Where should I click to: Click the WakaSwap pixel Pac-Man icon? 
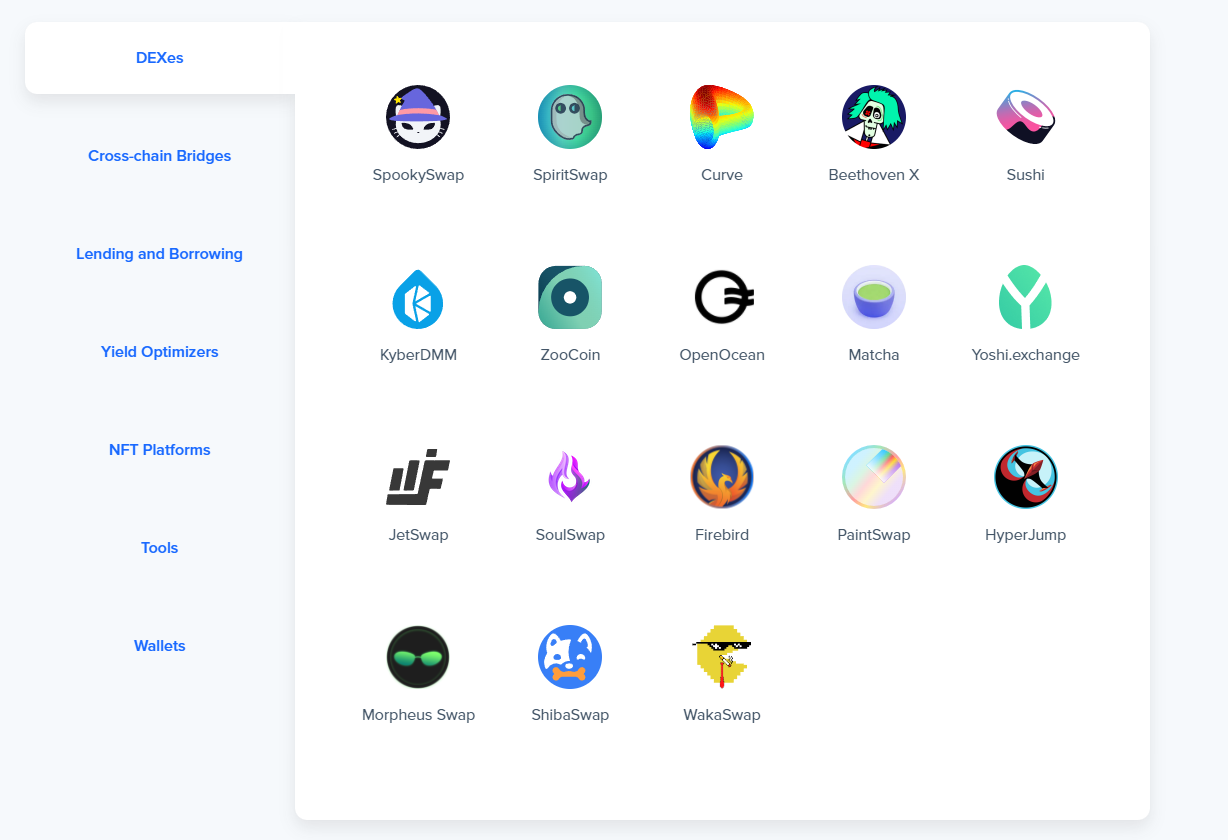click(722, 657)
